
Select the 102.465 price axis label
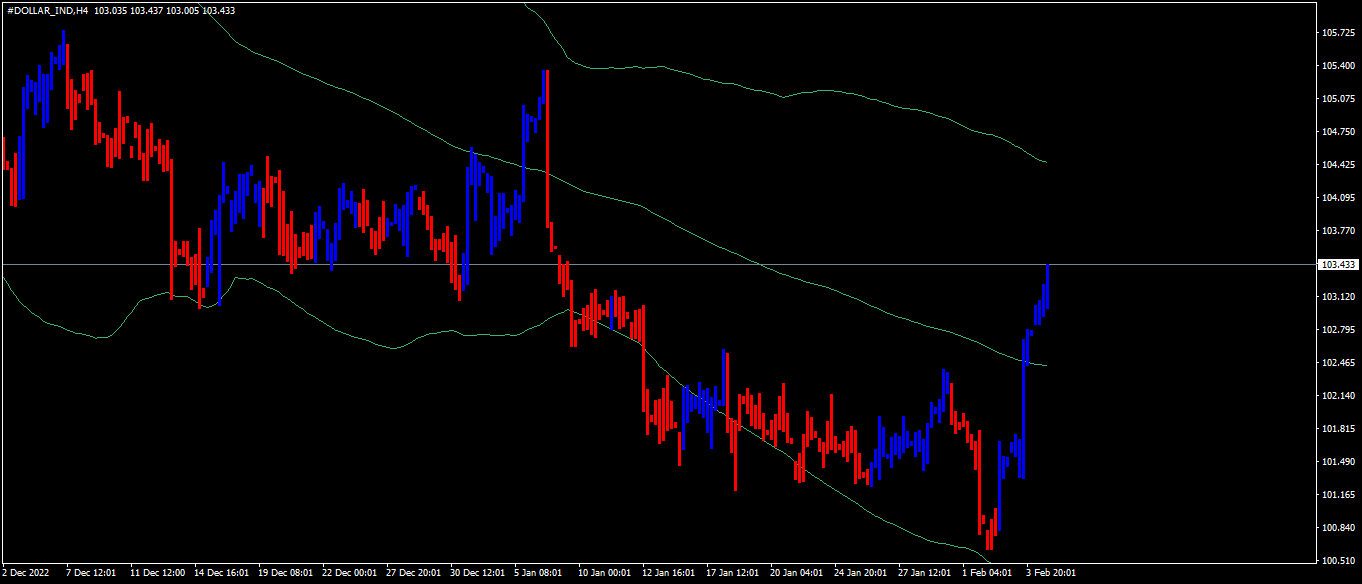pos(1338,363)
